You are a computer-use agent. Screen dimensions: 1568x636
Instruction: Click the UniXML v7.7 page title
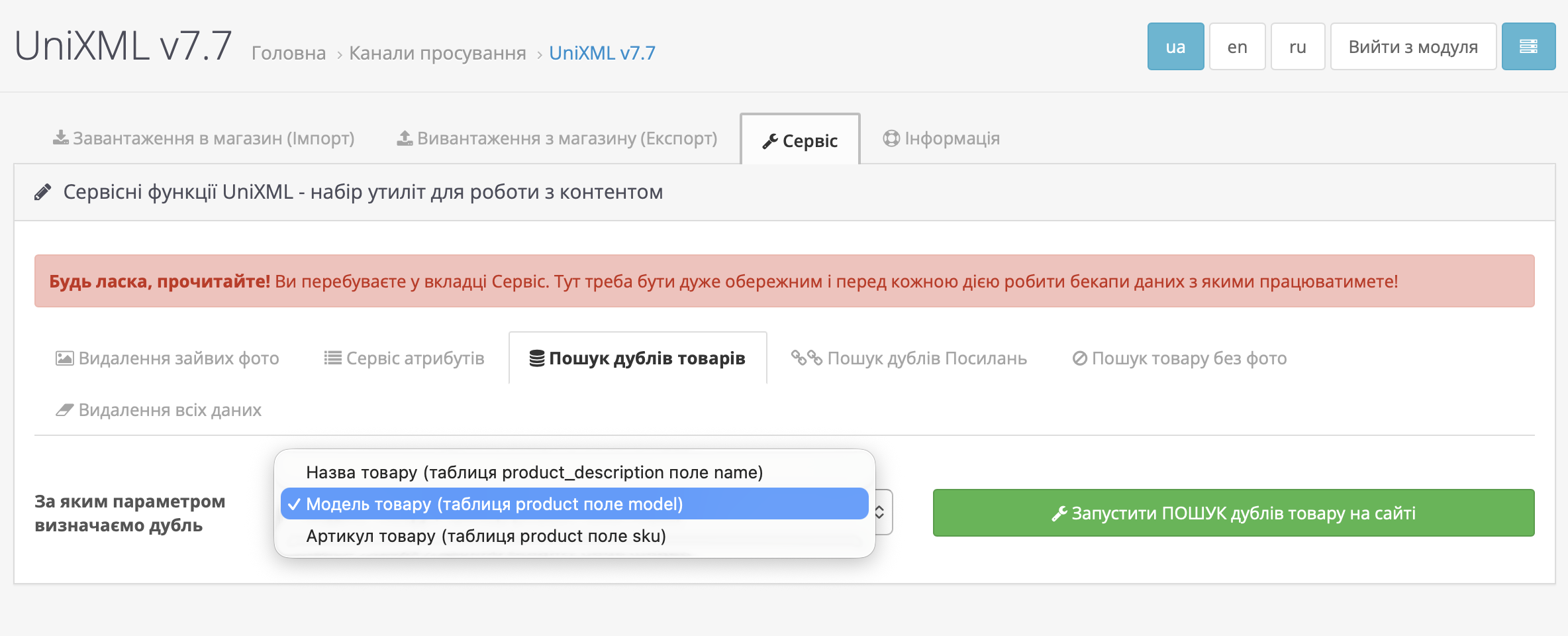click(123, 46)
